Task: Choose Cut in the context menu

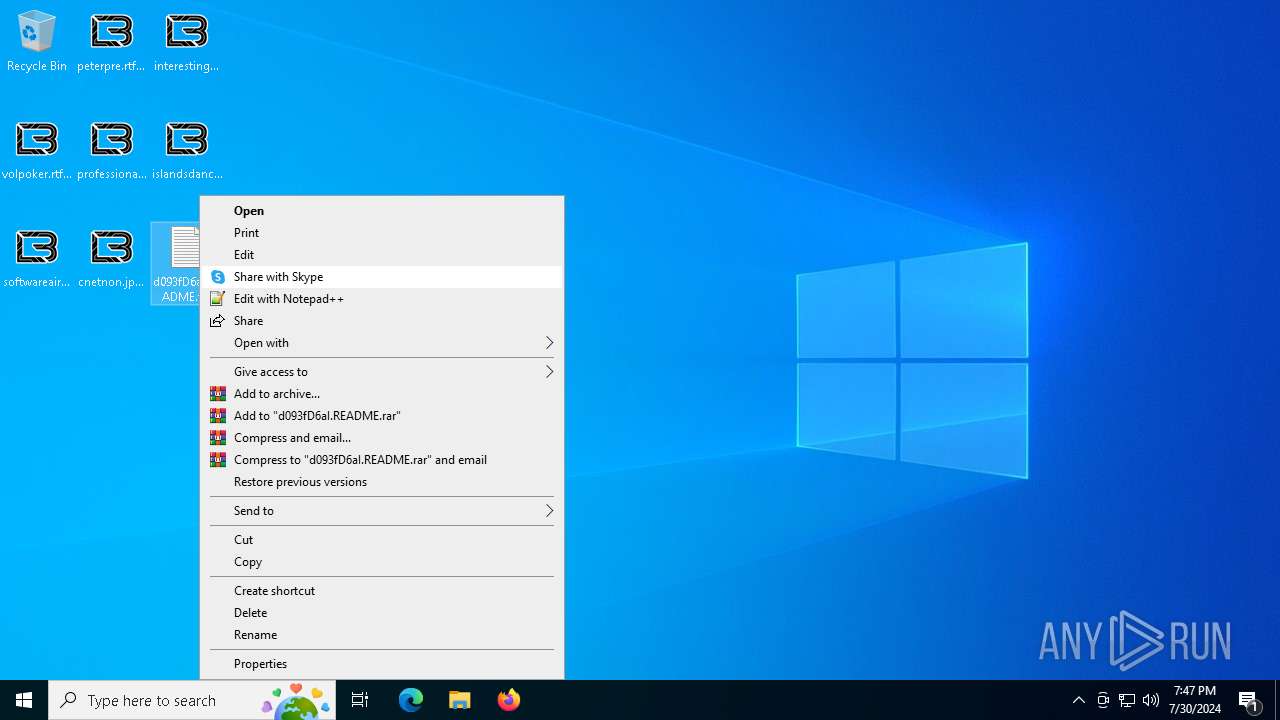Action: (x=382, y=540)
